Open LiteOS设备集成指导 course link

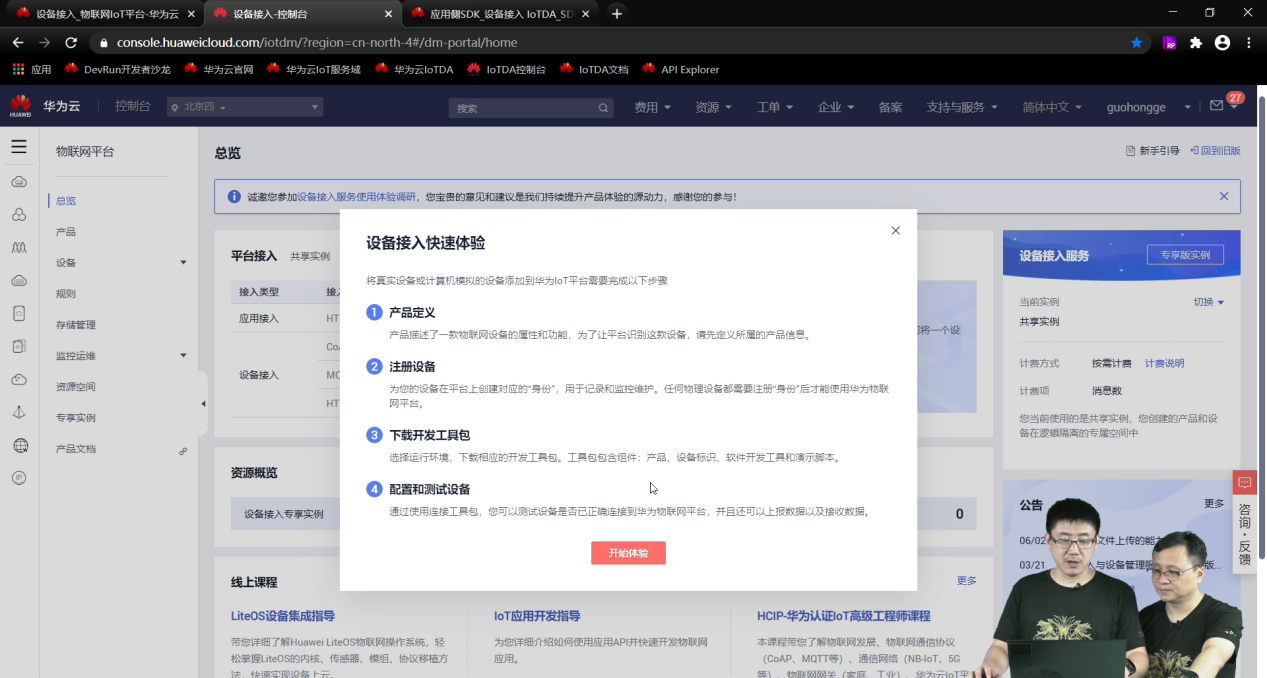pos(283,616)
